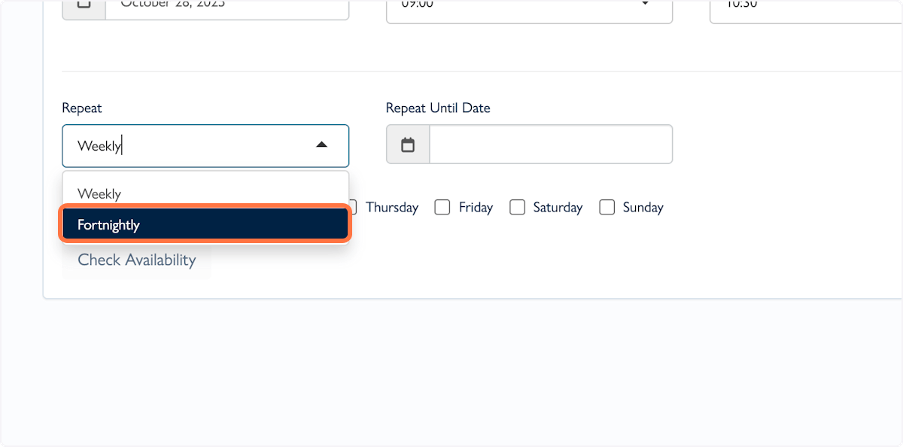Click the calendar icon in the October date field

(84, 4)
